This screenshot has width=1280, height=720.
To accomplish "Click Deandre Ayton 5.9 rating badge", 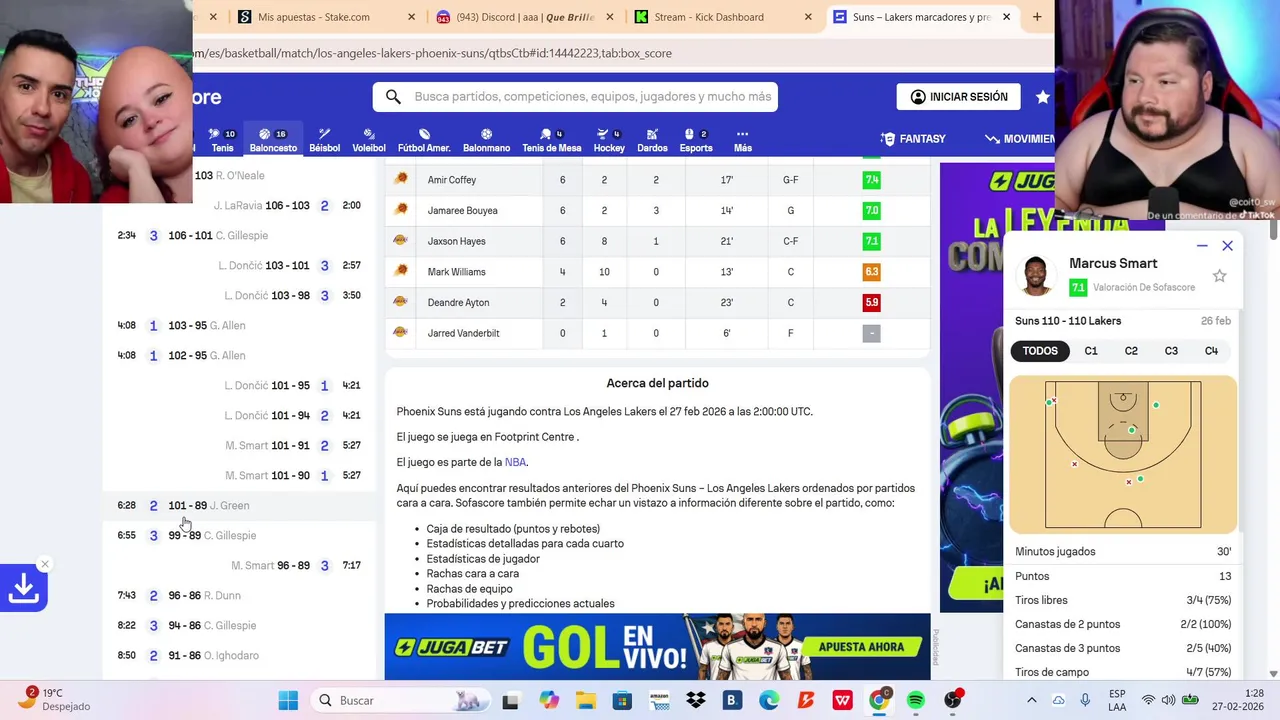I will tap(871, 303).
